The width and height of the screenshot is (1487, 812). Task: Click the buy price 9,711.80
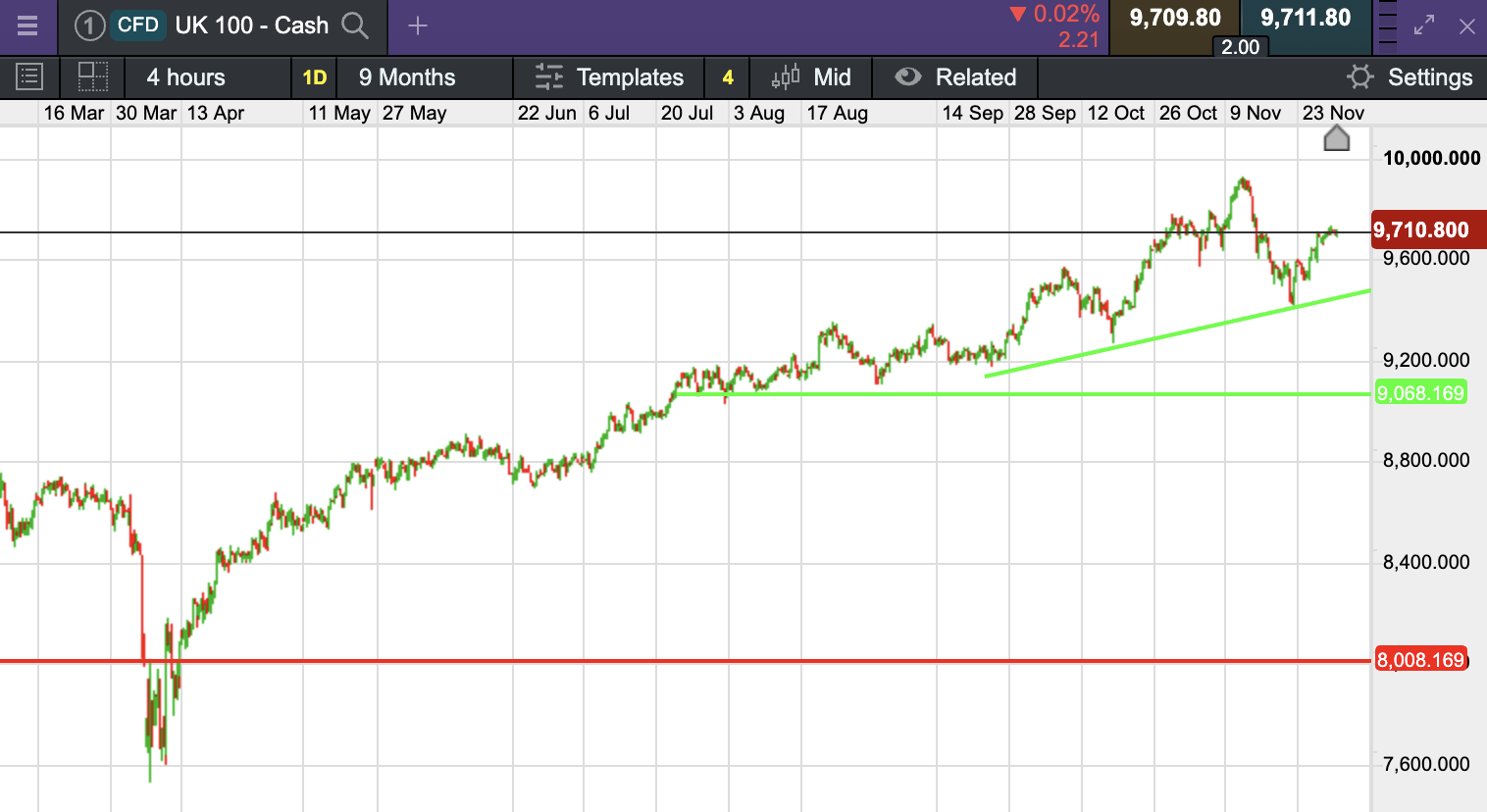1306,18
